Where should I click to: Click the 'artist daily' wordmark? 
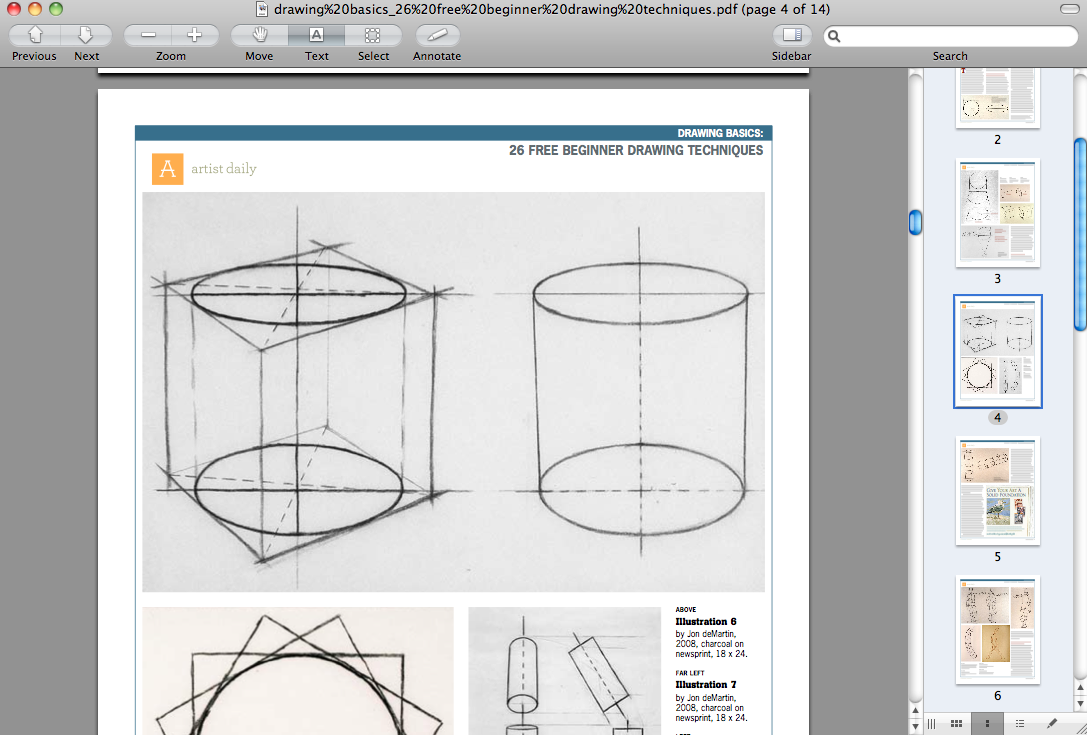(x=224, y=168)
